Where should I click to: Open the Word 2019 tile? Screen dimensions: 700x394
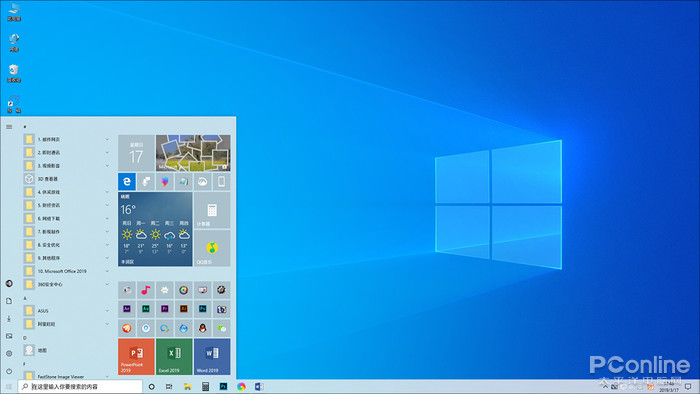pyautogui.click(x=212, y=356)
